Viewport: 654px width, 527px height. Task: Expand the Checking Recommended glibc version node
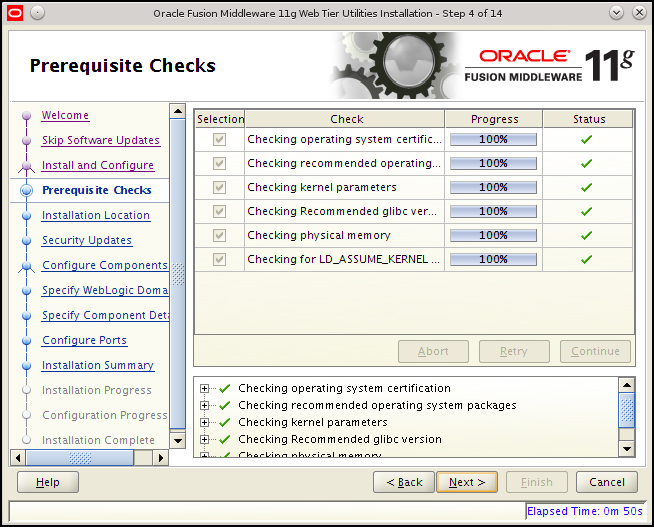[204, 439]
